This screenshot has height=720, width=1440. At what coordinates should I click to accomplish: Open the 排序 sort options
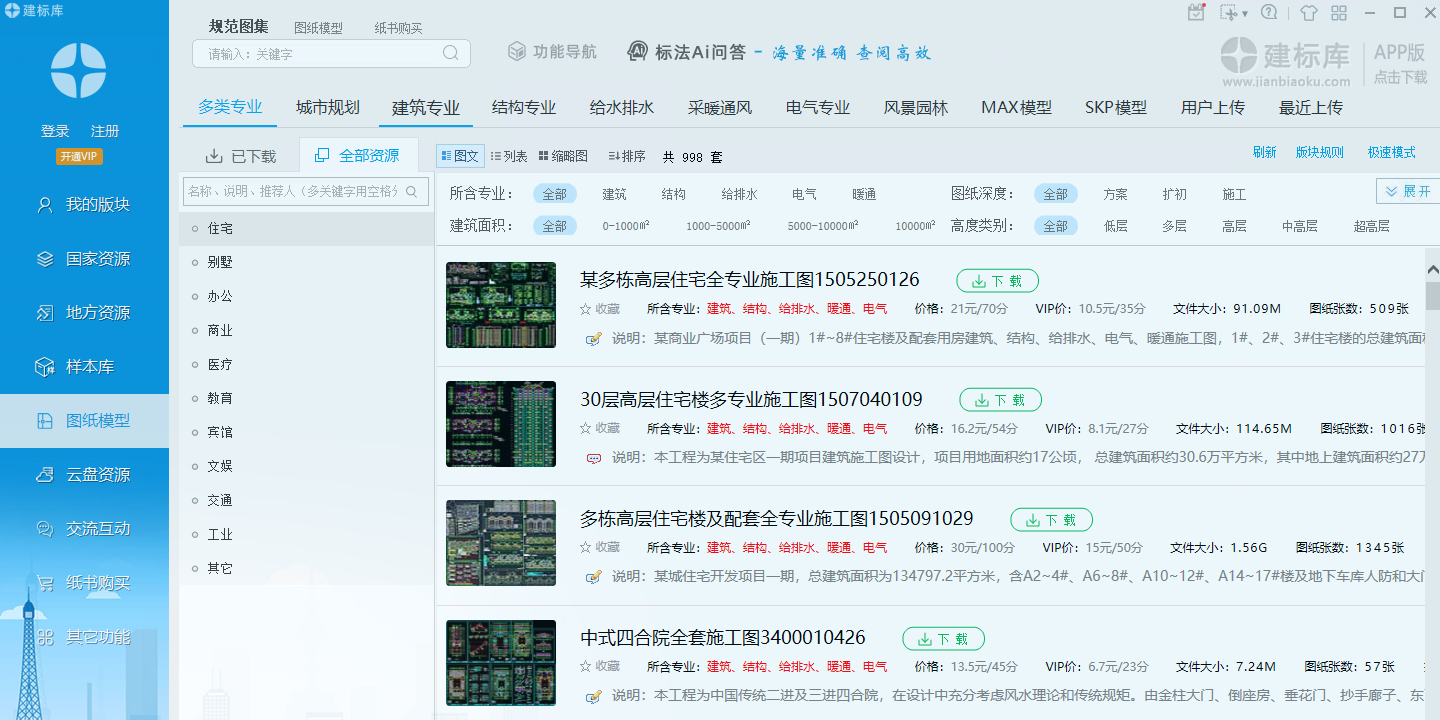coord(627,156)
